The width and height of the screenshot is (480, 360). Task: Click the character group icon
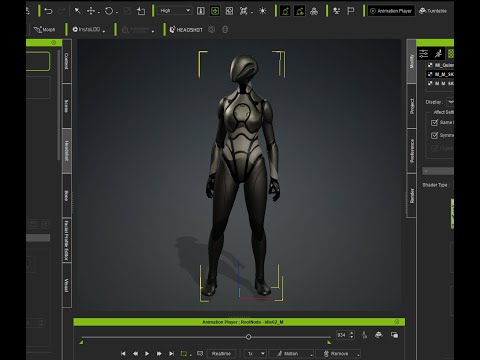314,11
